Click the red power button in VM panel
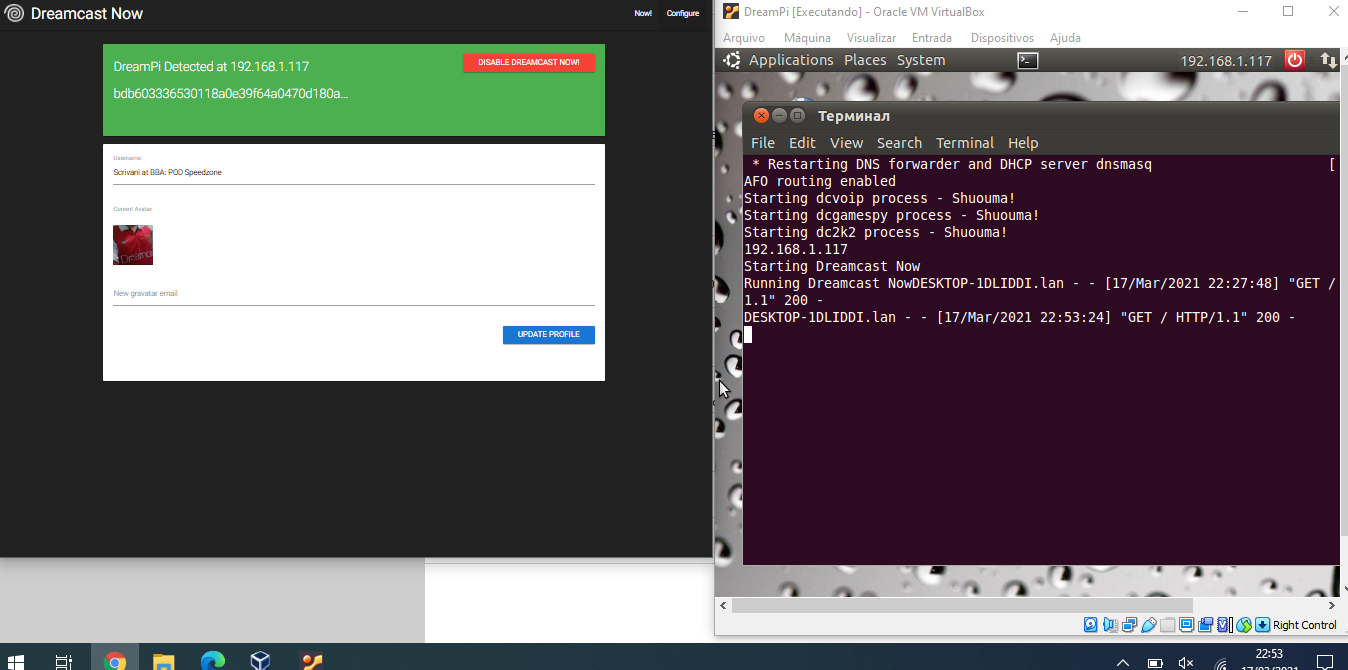1348x670 pixels. 1295,60
